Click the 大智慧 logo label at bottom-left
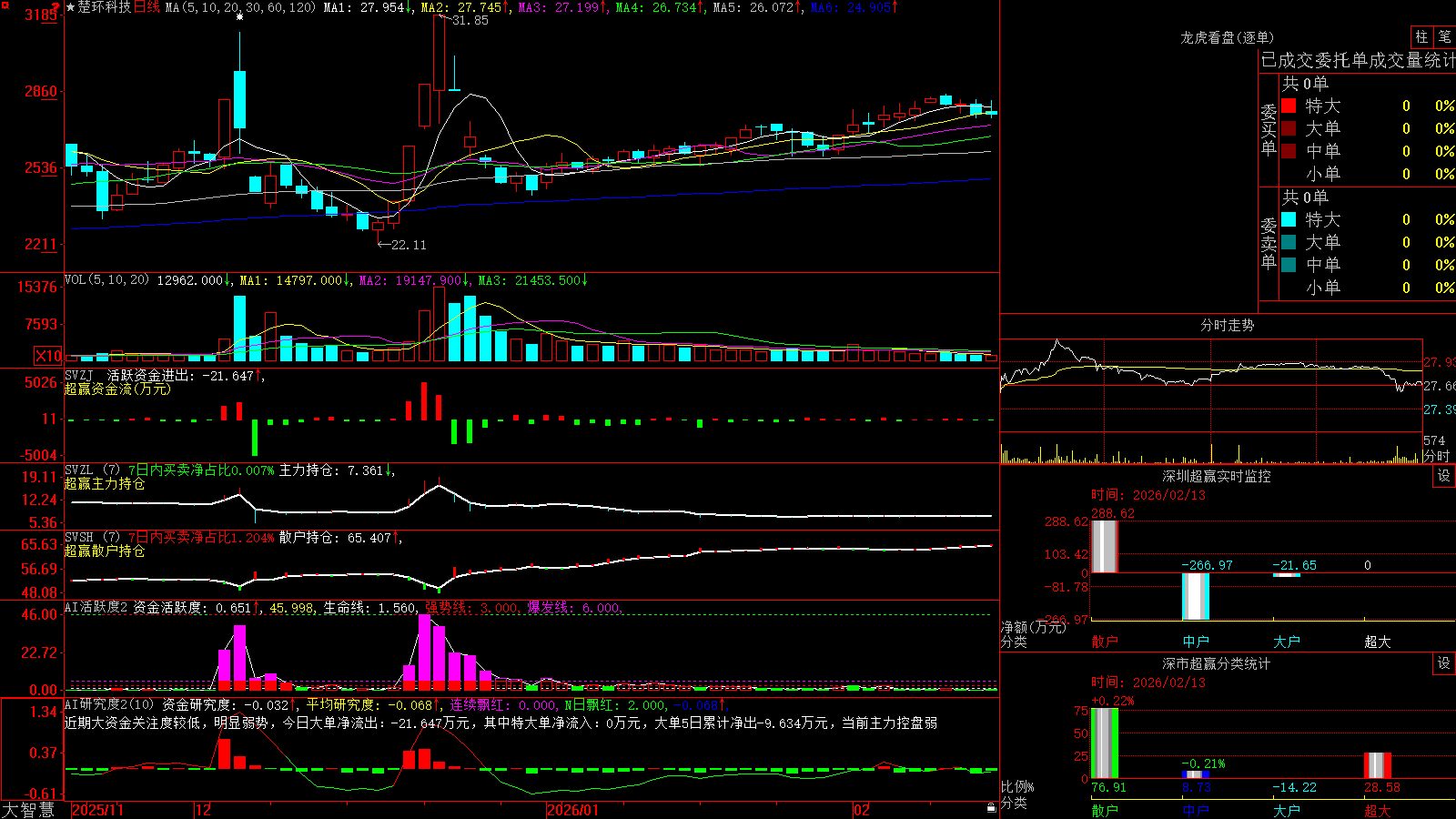Image resolution: width=1456 pixels, height=819 pixels. pos(28,809)
